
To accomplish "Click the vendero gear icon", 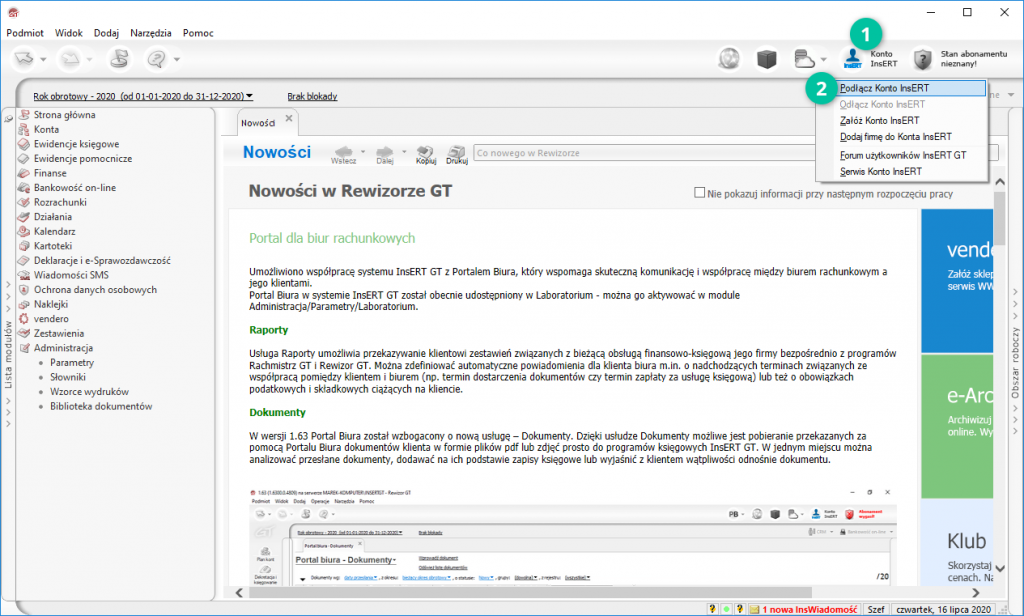I will coord(24,319).
